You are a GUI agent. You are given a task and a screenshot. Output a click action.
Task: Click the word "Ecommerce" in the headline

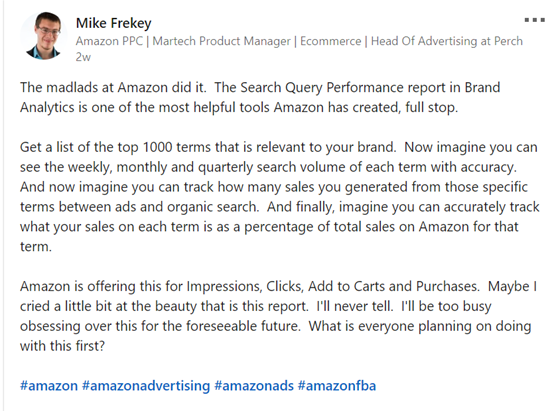pos(330,41)
